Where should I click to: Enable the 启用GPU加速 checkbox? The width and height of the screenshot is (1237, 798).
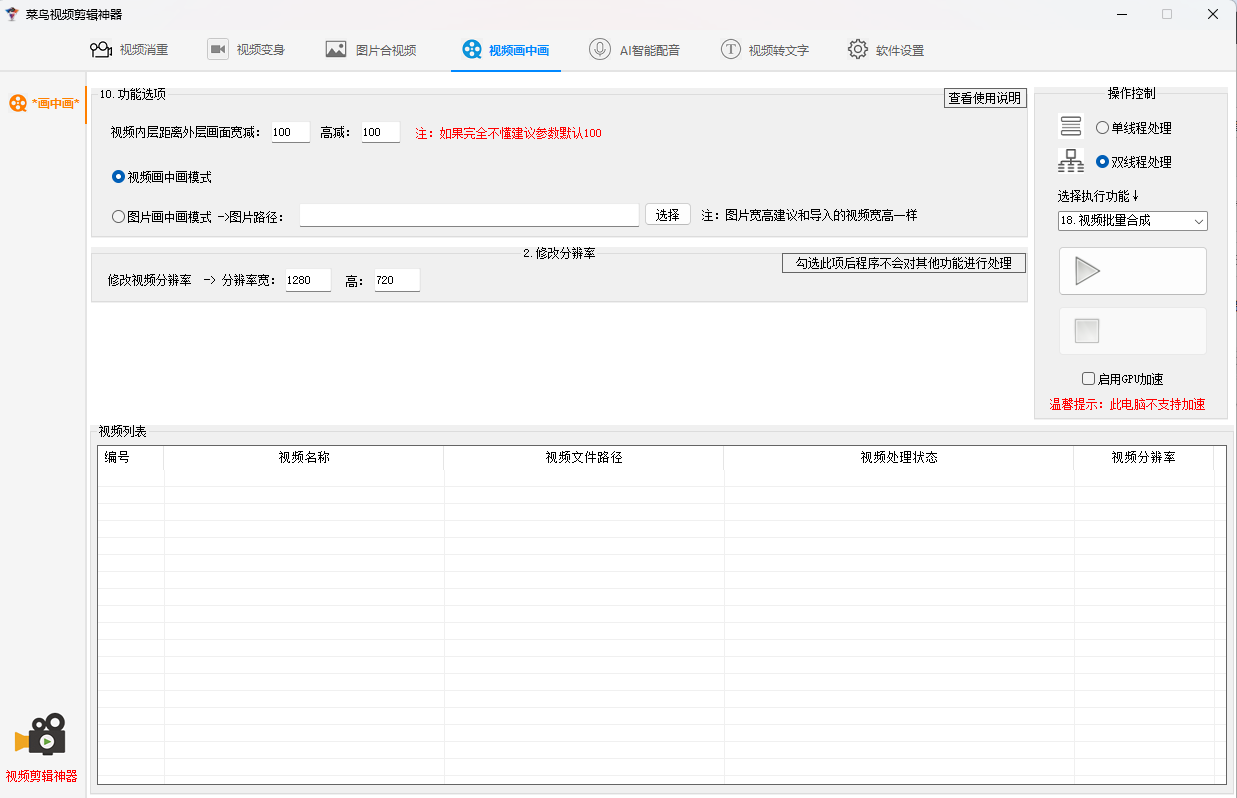click(x=1089, y=379)
